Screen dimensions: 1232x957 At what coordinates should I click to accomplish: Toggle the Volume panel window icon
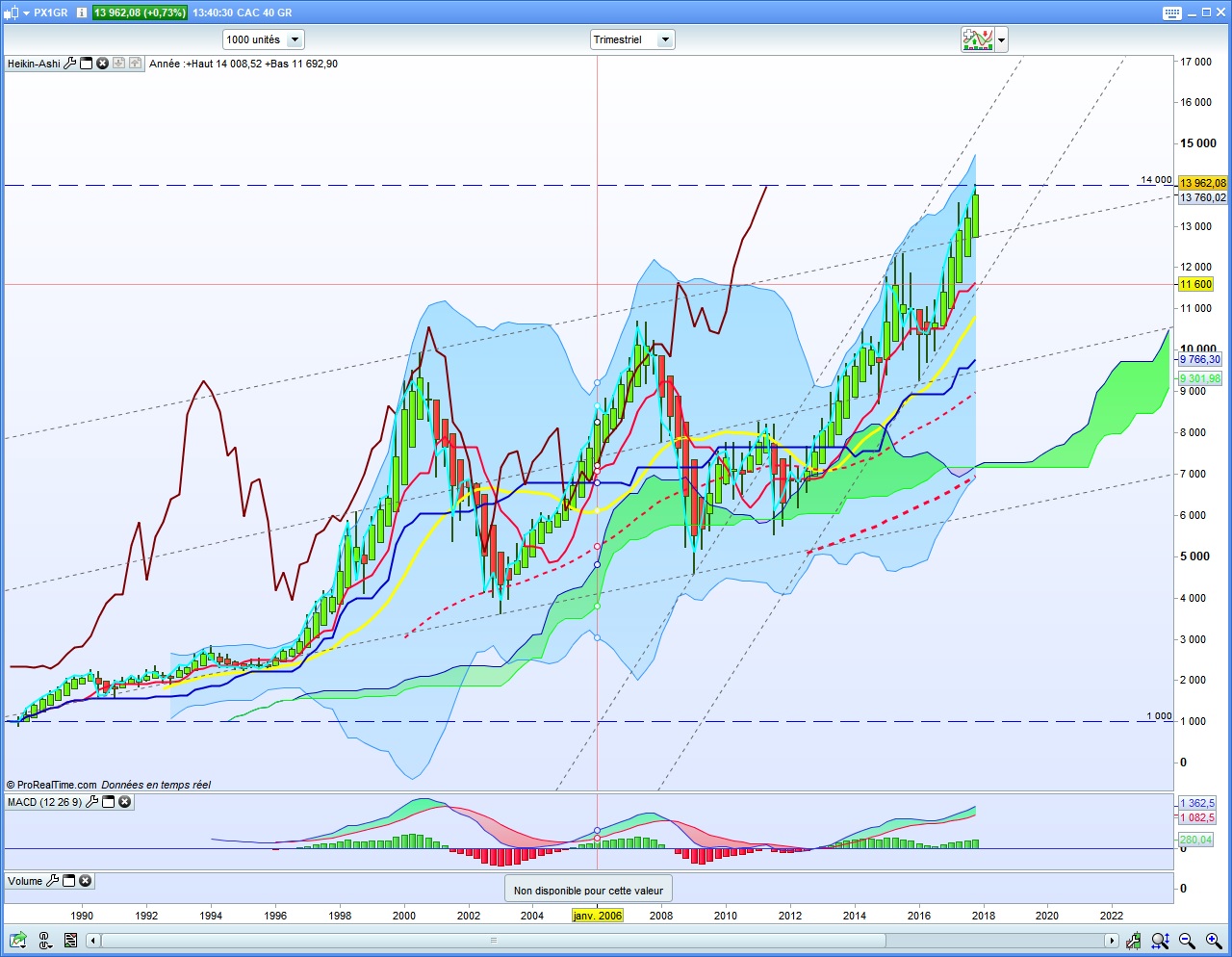tap(69, 881)
